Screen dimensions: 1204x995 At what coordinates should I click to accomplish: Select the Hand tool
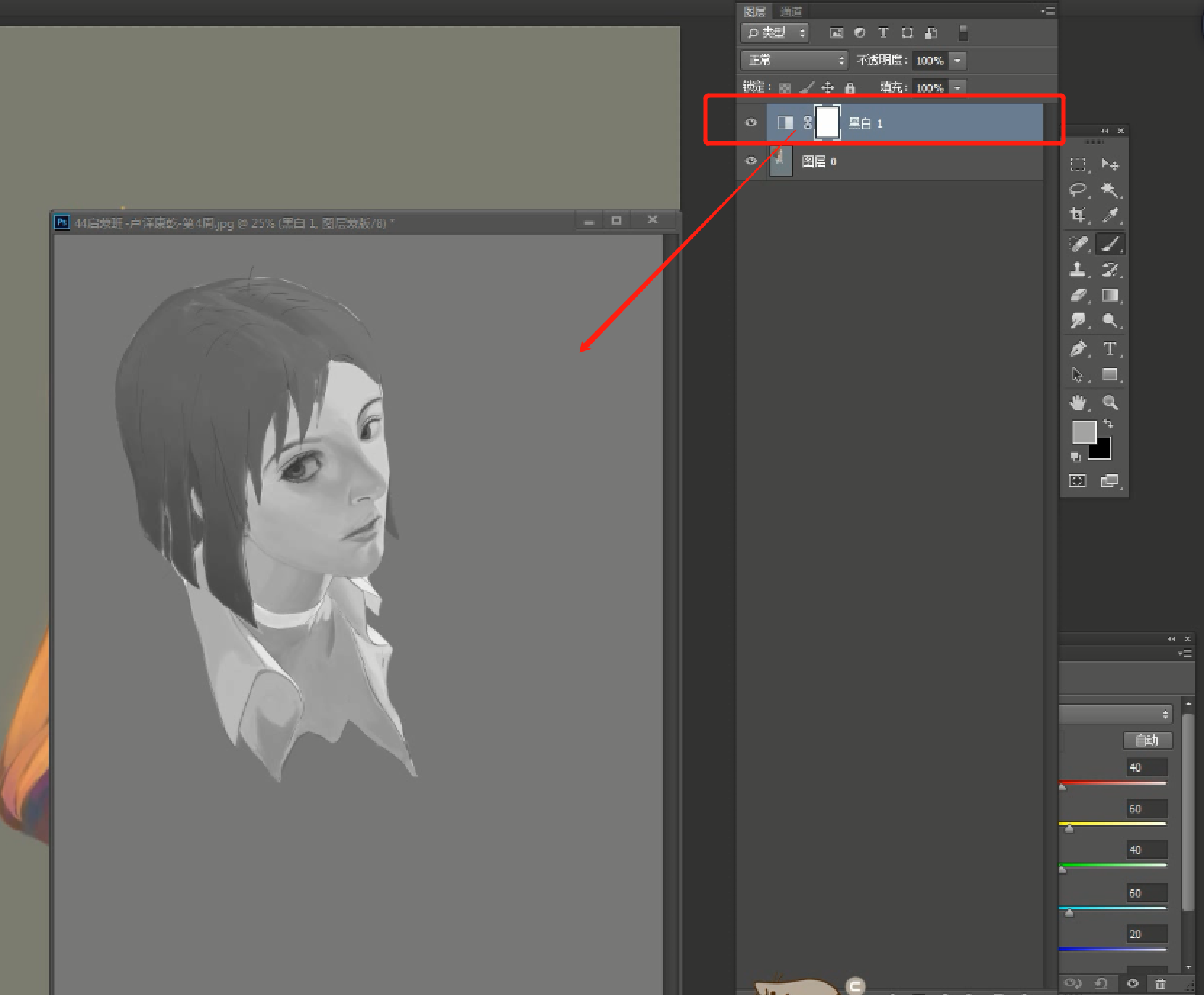coord(1078,402)
